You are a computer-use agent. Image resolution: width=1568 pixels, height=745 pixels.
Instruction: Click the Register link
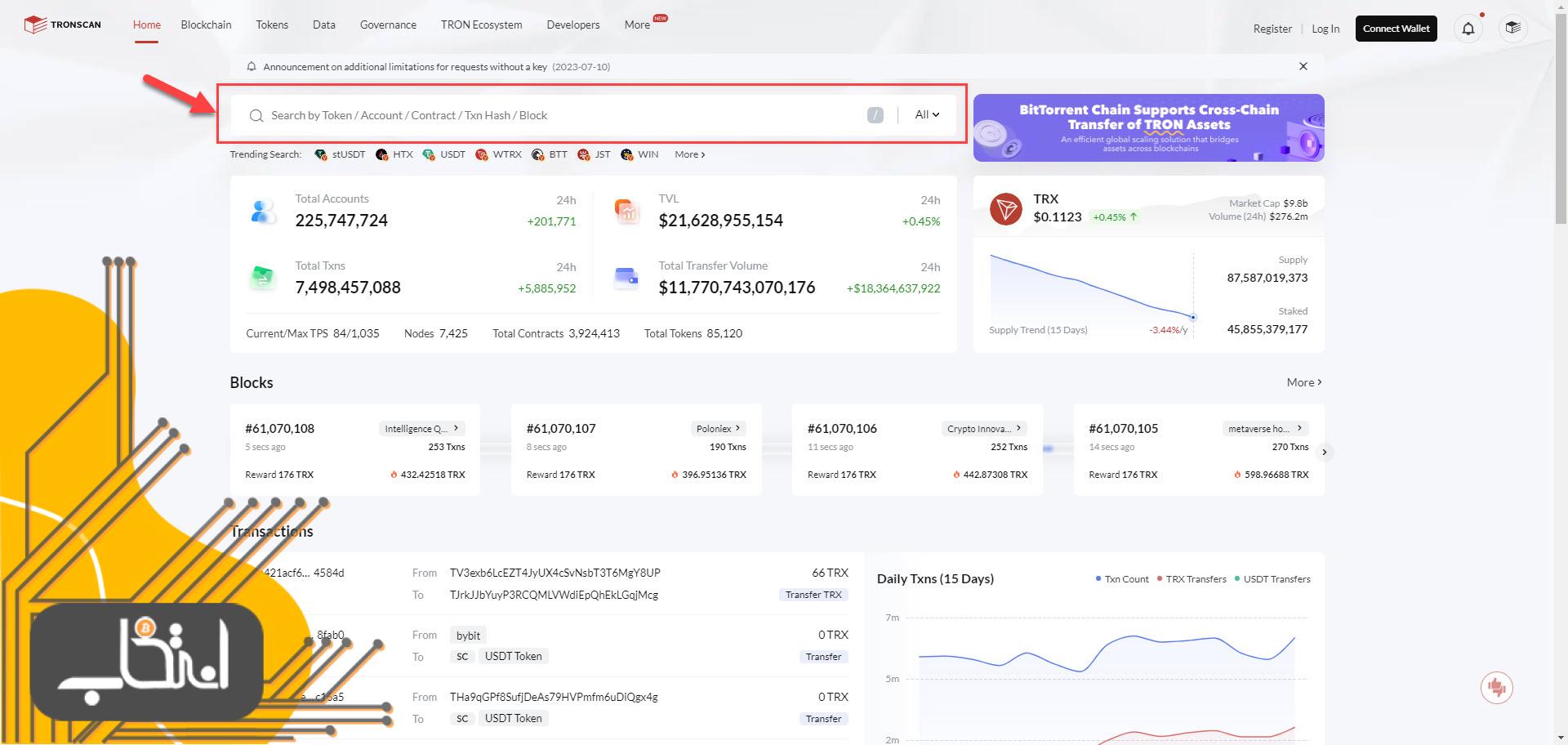1272,29
